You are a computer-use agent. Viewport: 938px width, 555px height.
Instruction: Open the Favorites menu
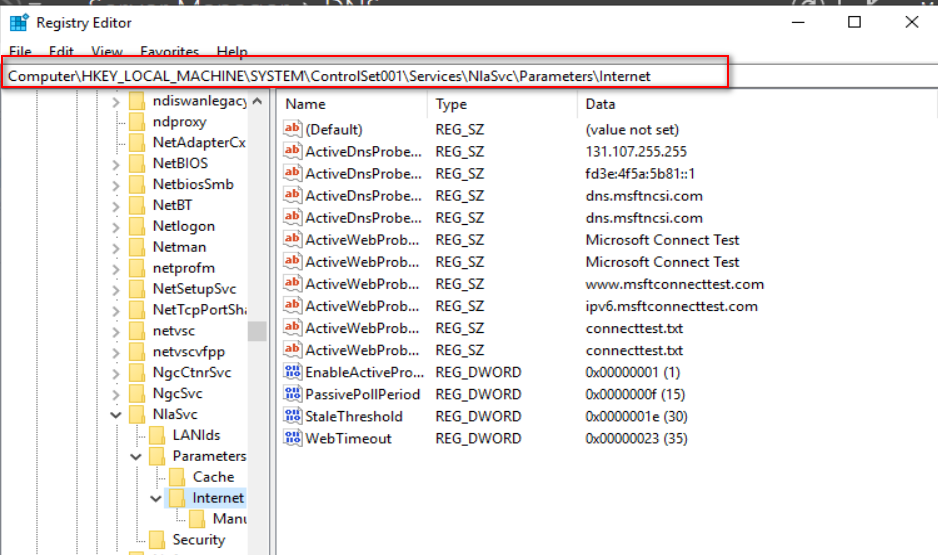(x=169, y=51)
